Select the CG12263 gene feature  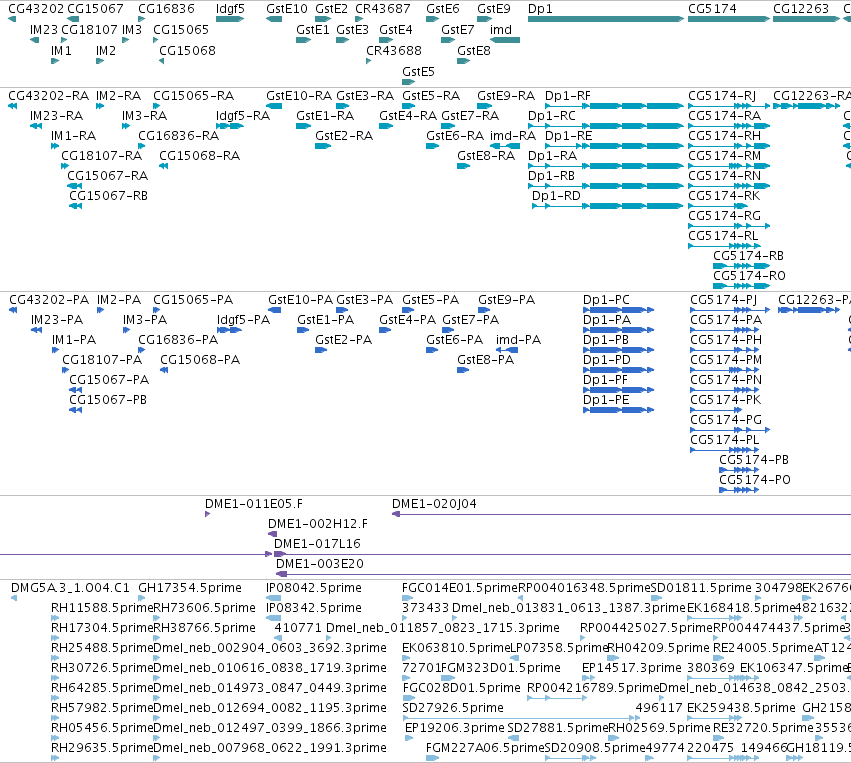[806, 19]
